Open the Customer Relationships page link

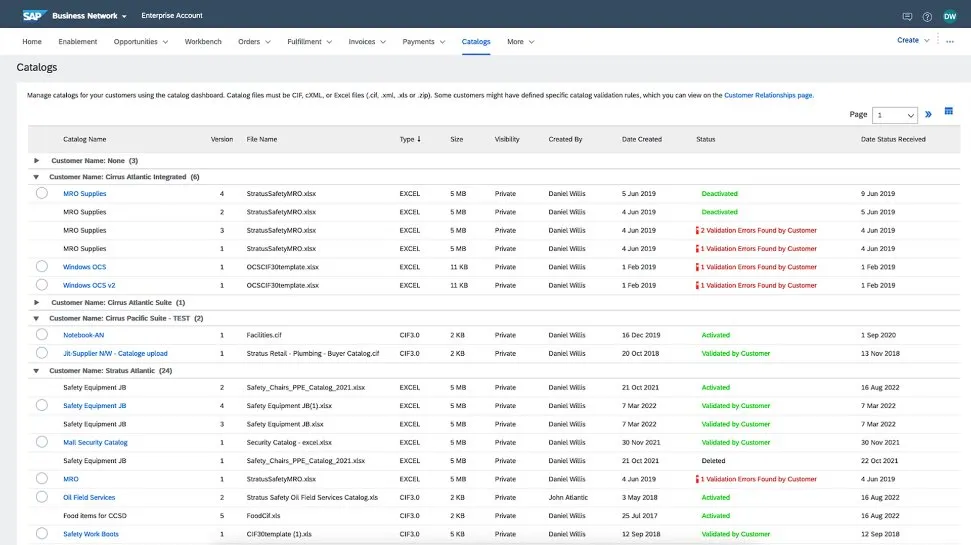pos(768,95)
